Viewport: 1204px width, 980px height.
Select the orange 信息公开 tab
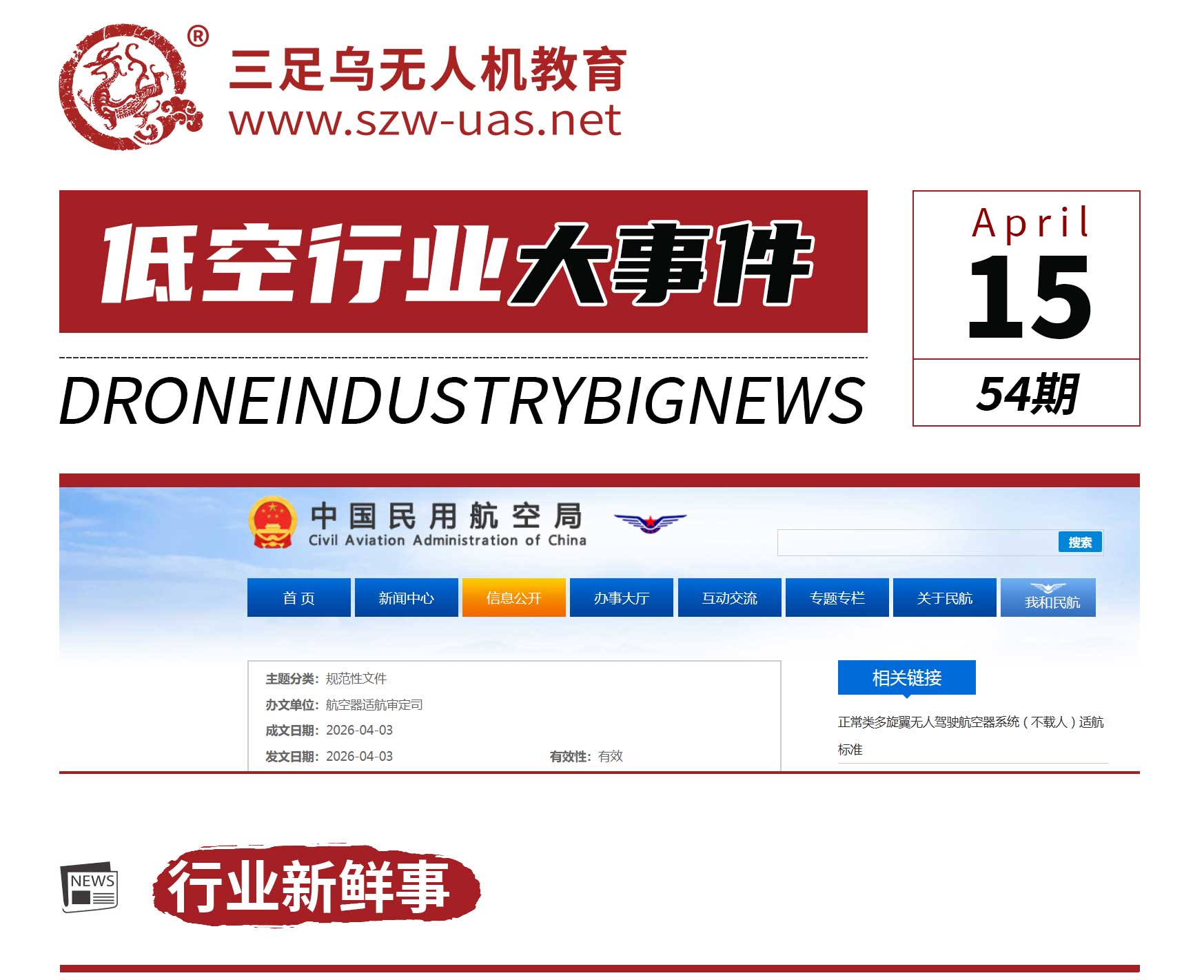[513, 598]
